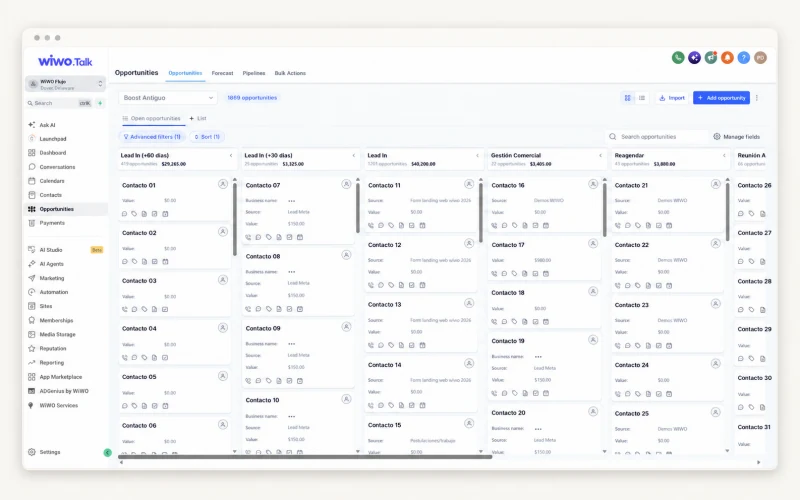Open Contacts in the sidebar
The image size is (800, 500).
(x=45, y=195)
